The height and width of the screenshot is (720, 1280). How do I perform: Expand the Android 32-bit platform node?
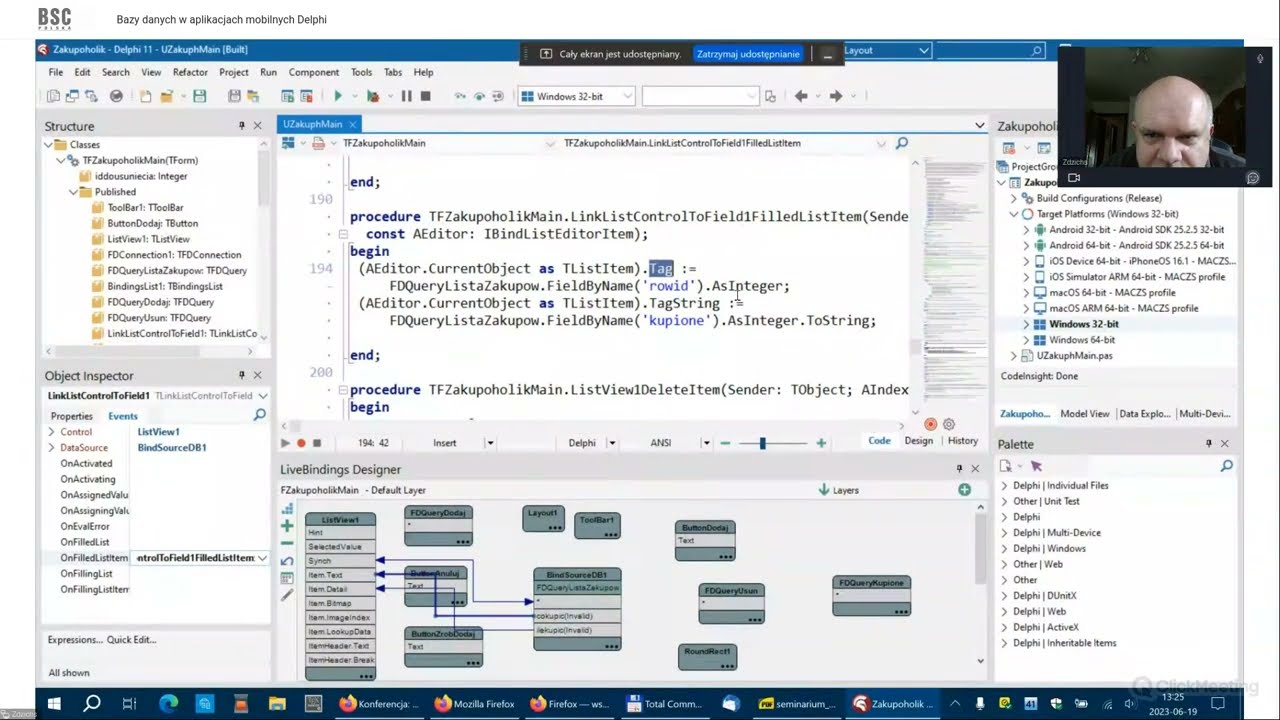[x=1026, y=230]
